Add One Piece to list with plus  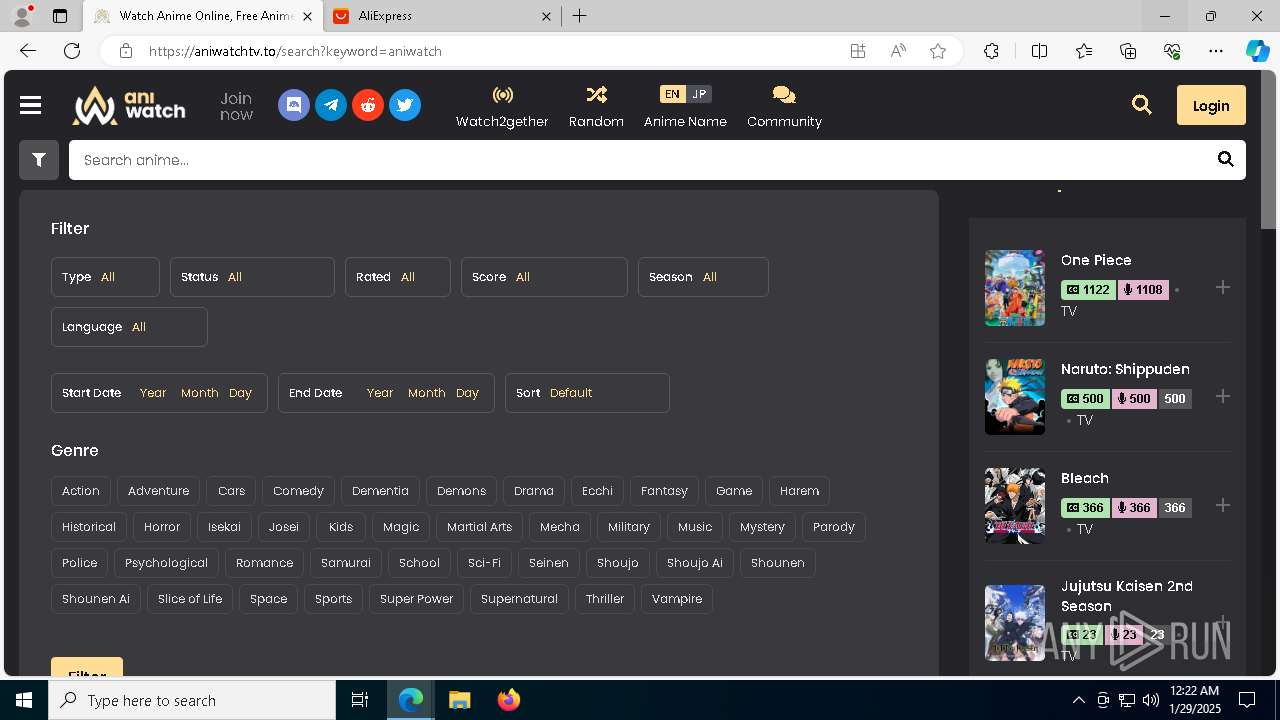click(1222, 288)
